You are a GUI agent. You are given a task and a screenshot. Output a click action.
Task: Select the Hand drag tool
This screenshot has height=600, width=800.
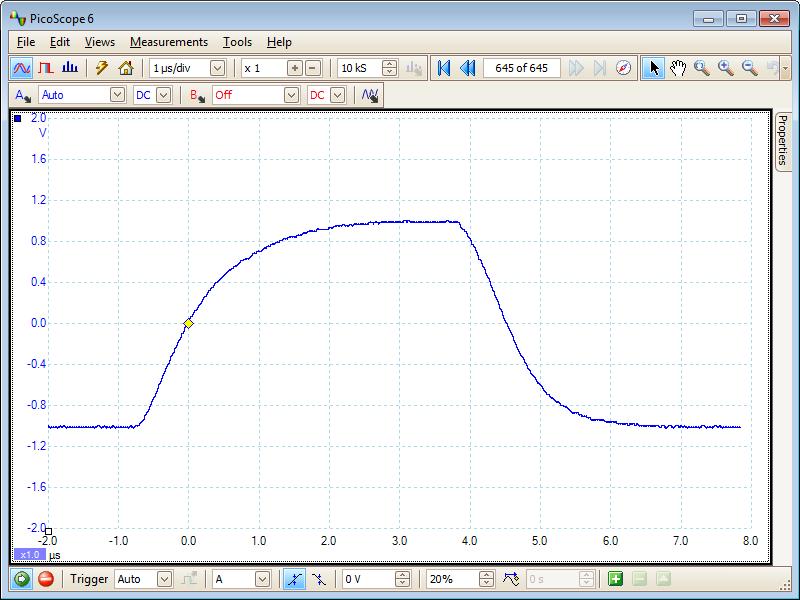pos(678,68)
